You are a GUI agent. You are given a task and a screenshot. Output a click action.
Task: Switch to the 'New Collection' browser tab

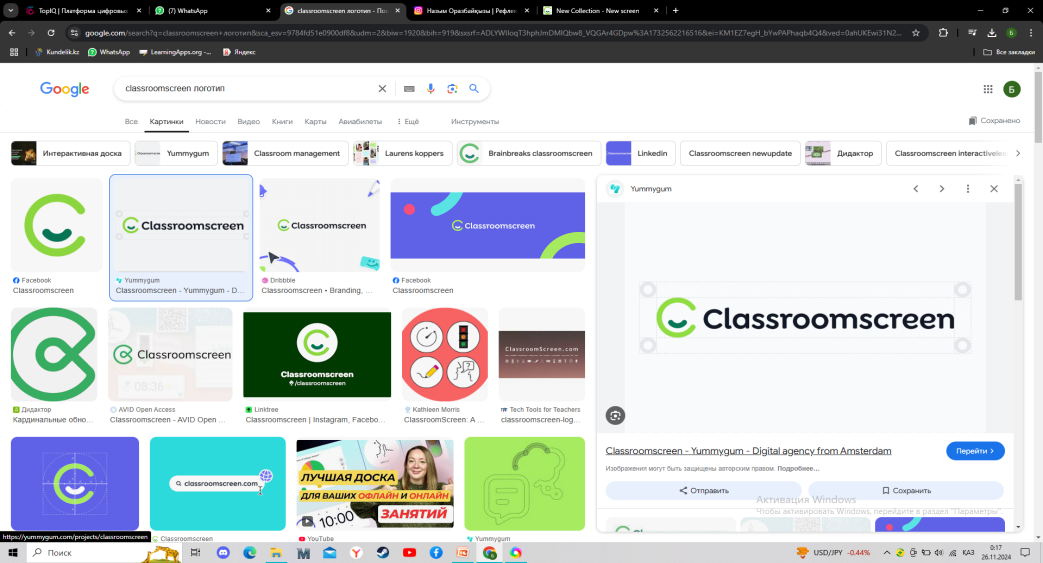pyautogui.click(x=601, y=11)
